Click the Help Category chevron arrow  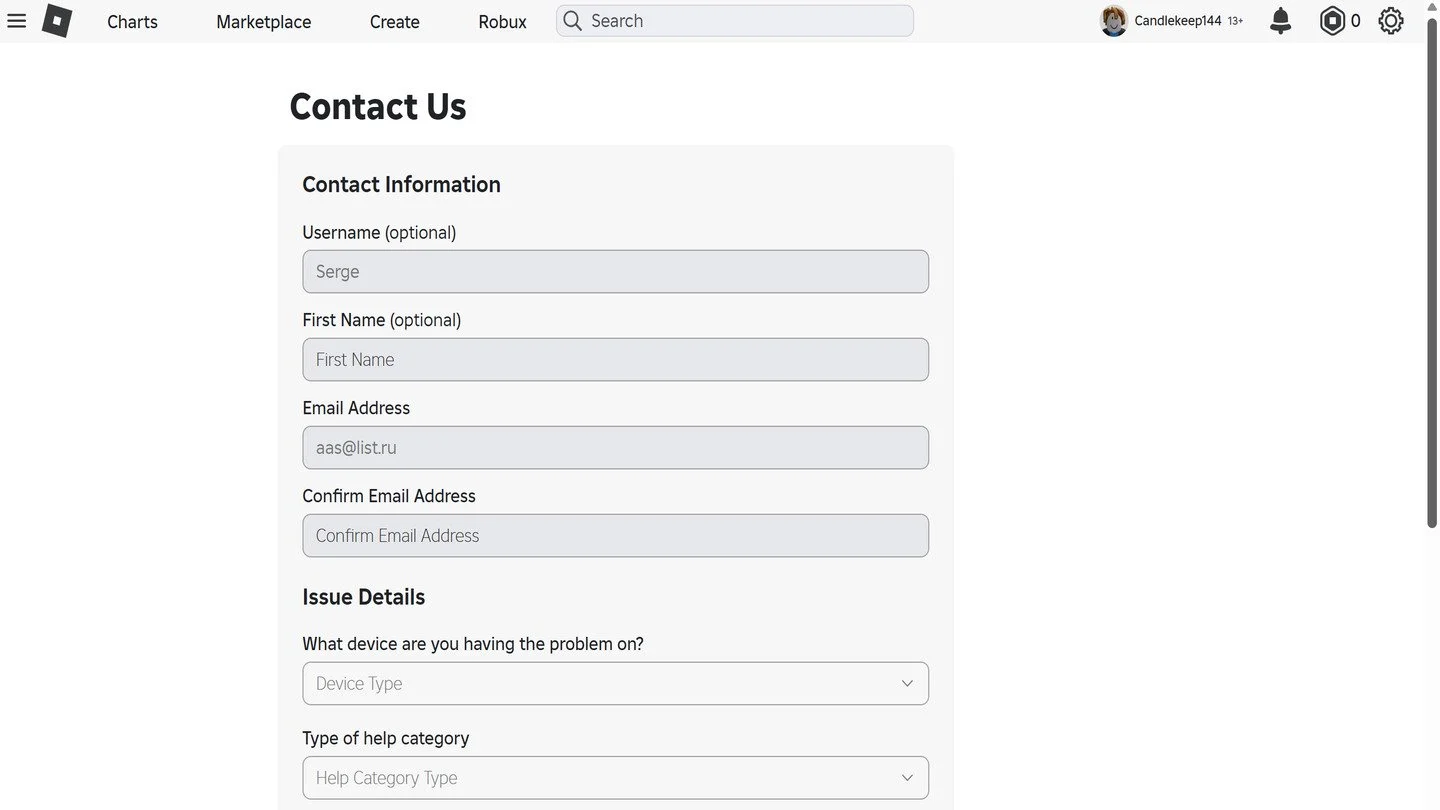[907, 777]
